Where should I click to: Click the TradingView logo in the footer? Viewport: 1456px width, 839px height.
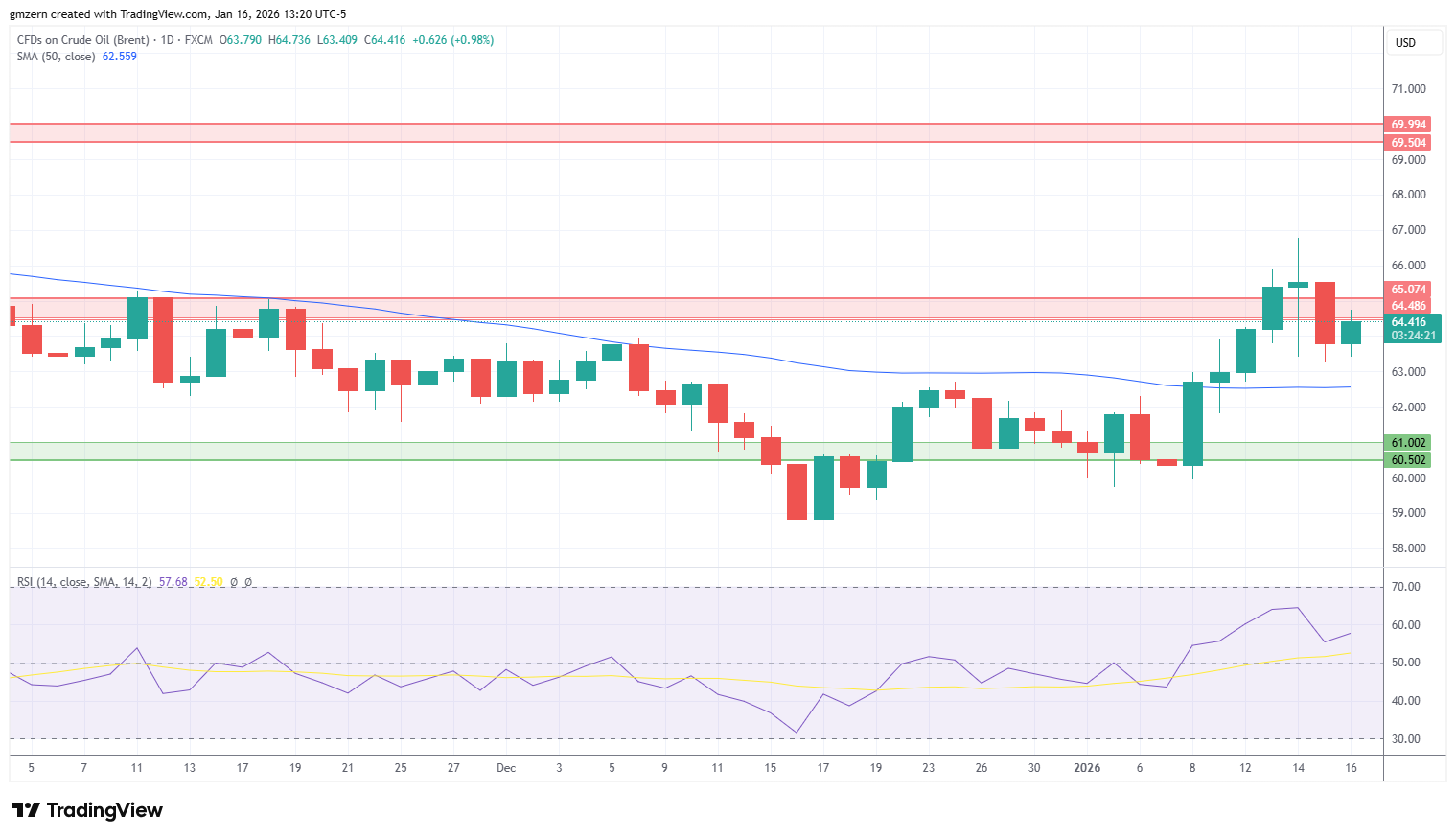click(87, 810)
